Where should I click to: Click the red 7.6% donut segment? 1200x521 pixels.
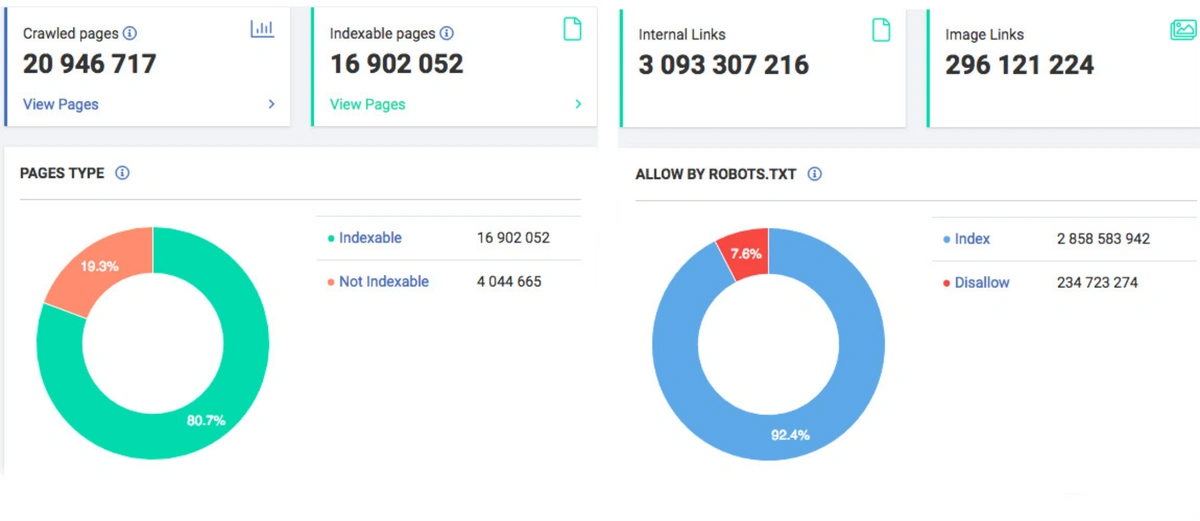(746, 254)
